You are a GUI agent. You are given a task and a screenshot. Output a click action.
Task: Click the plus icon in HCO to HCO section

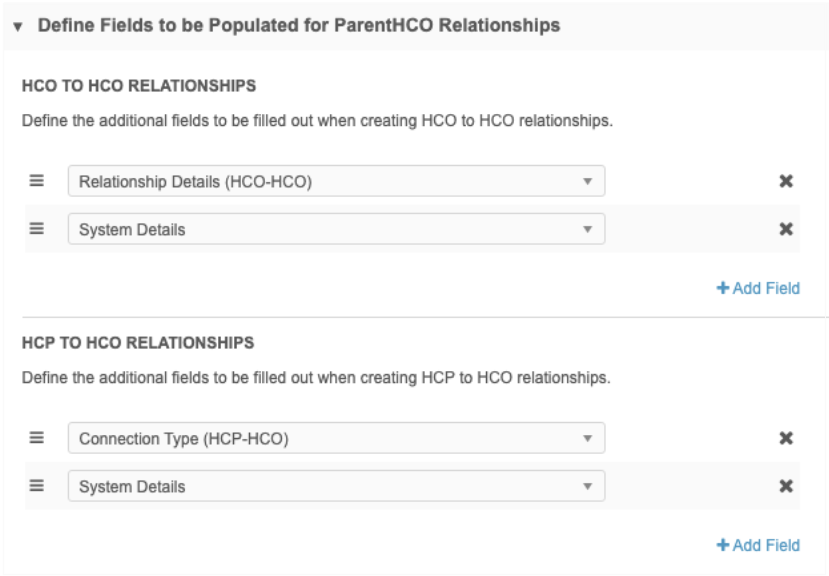722,288
